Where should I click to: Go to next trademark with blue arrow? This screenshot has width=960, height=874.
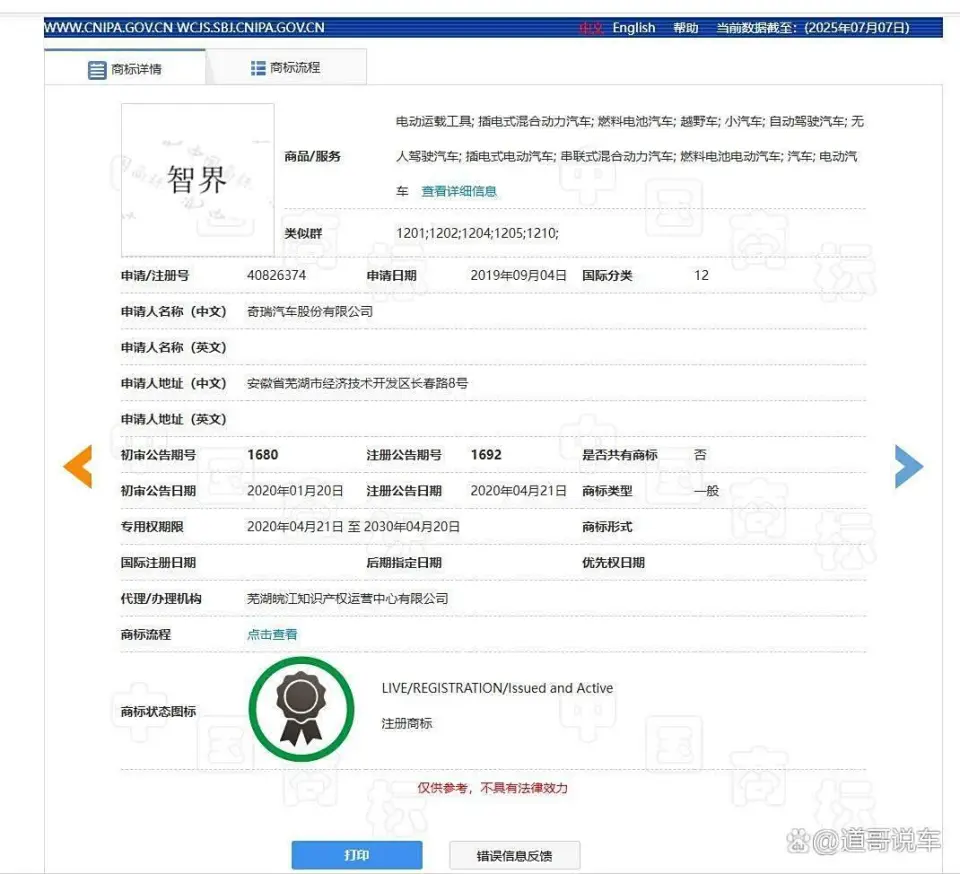click(x=909, y=466)
